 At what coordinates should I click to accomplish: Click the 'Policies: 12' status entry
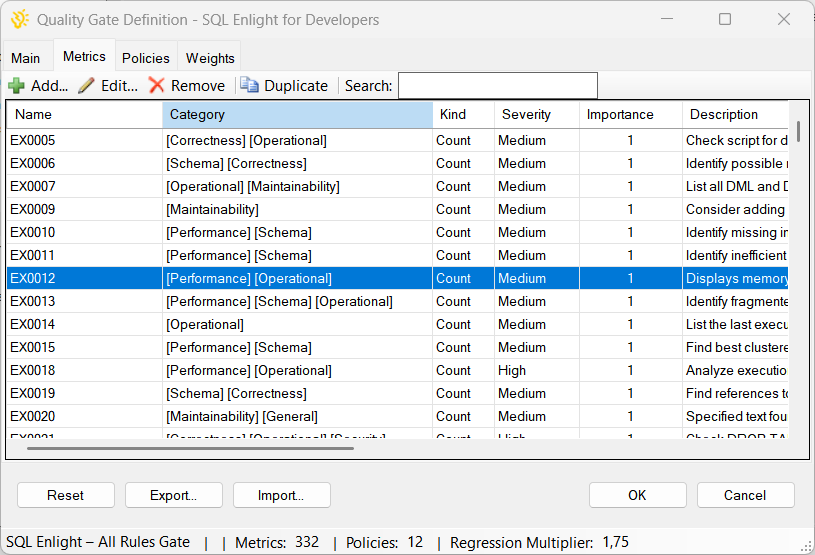point(385,543)
